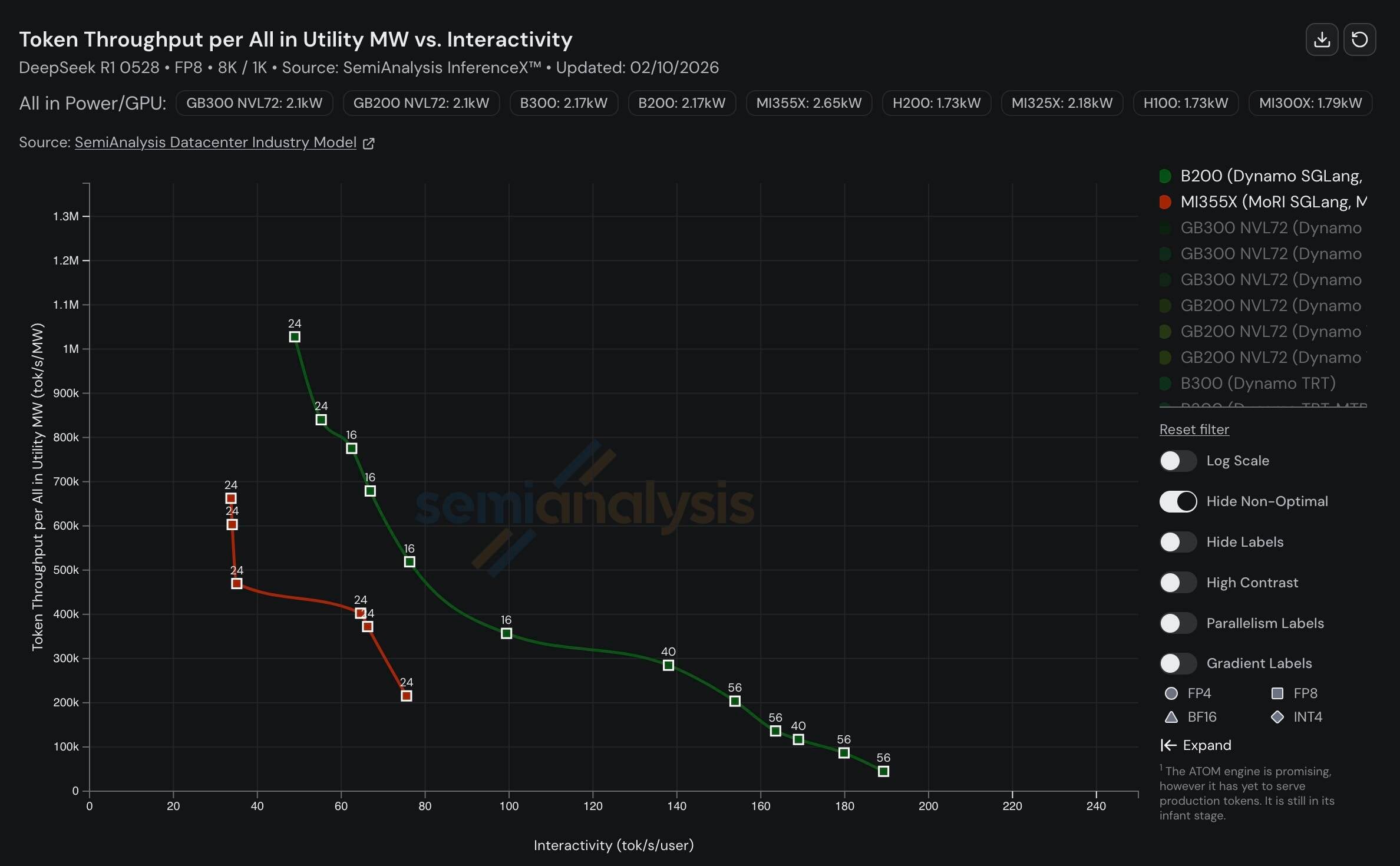The width and height of the screenshot is (1400, 866).
Task: Click the GB300 NVL72: 2.1kW power chip
Action: pos(254,103)
